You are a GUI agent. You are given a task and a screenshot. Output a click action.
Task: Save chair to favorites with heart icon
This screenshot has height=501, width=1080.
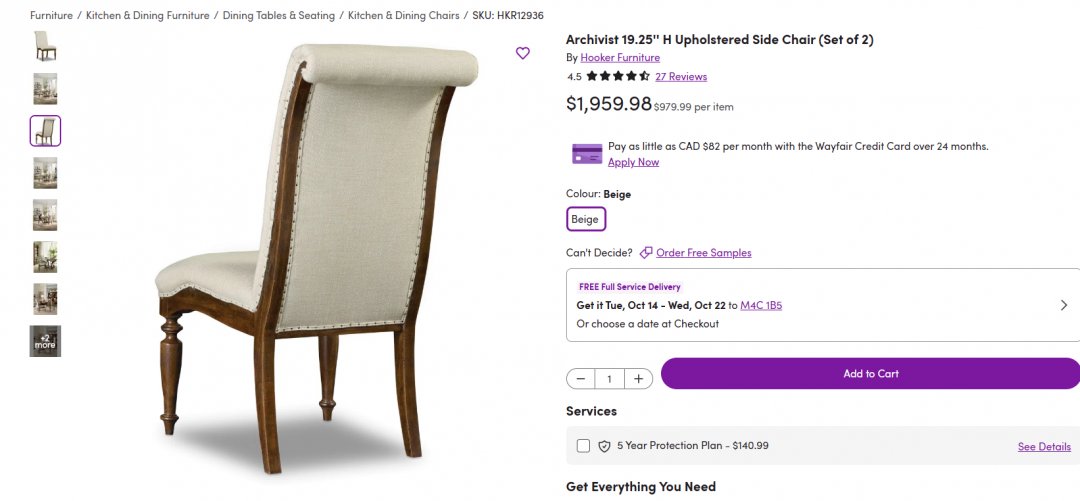(x=523, y=53)
